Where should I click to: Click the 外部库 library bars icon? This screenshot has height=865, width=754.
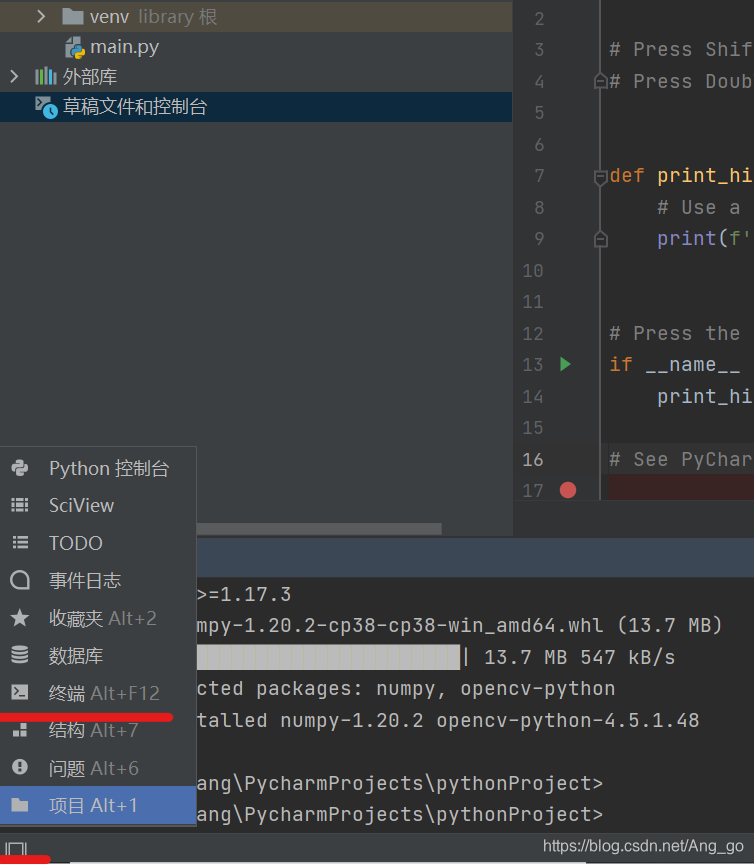[46, 77]
